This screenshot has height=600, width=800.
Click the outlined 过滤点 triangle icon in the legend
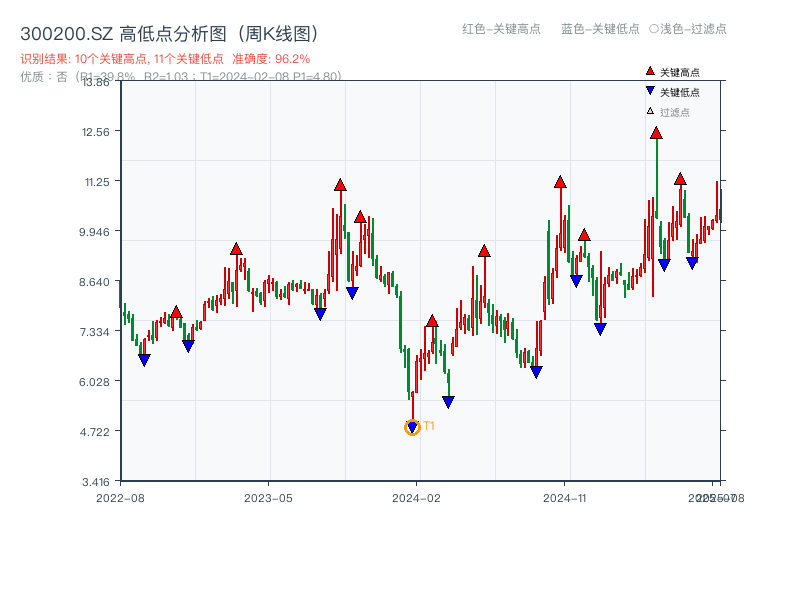pyautogui.click(x=649, y=110)
